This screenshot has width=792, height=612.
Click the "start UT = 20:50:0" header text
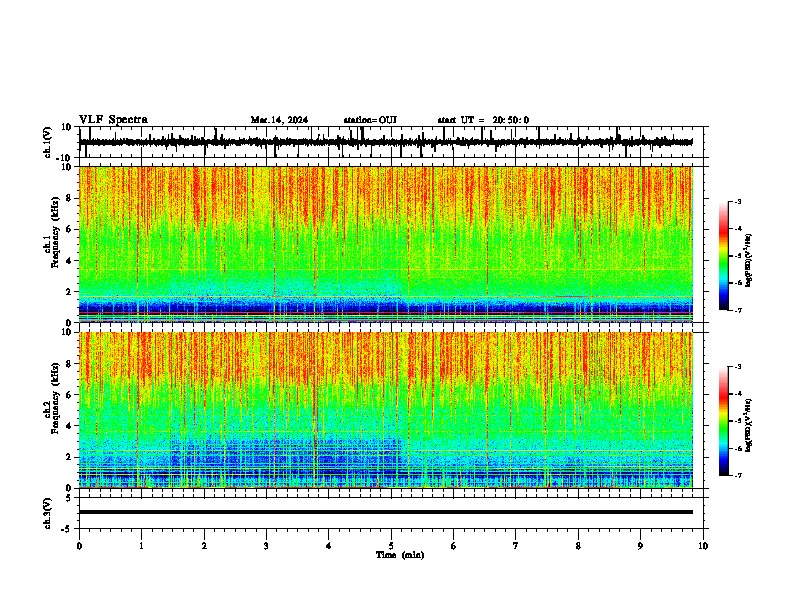(483, 120)
